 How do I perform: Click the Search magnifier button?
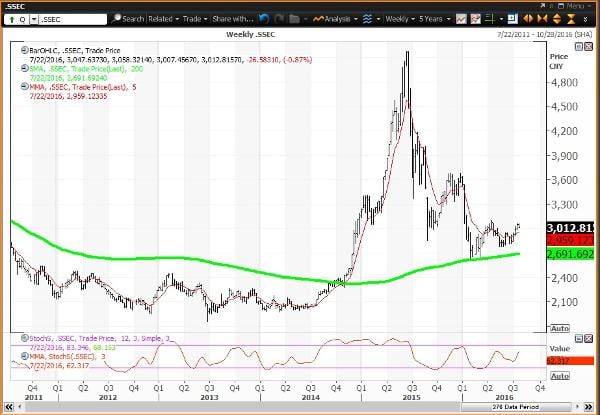(x=129, y=18)
